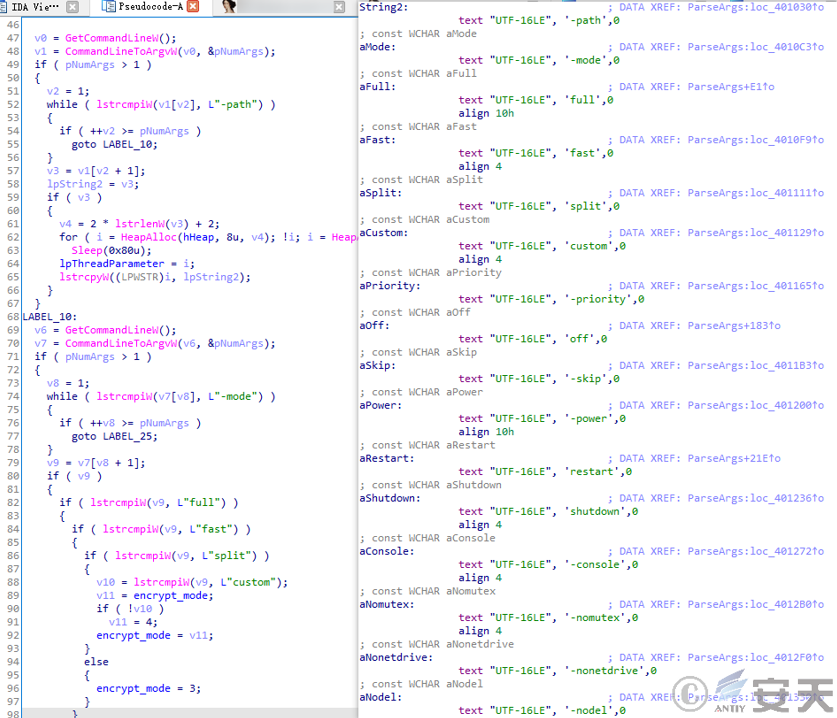The width and height of the screenshot is (837, 718).
Task: Click the aOff: label in disassembly
Action: tap(374, 326)
